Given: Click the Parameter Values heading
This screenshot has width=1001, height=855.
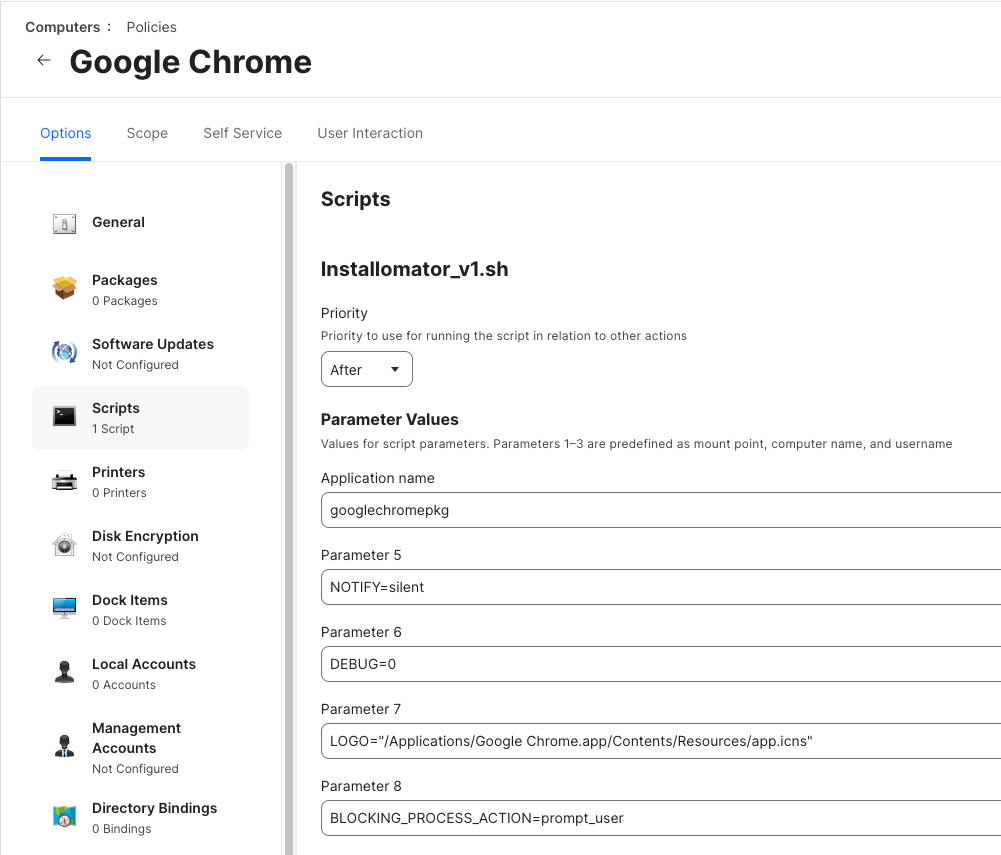Looking at the screenshot, I should pos(389,420).
